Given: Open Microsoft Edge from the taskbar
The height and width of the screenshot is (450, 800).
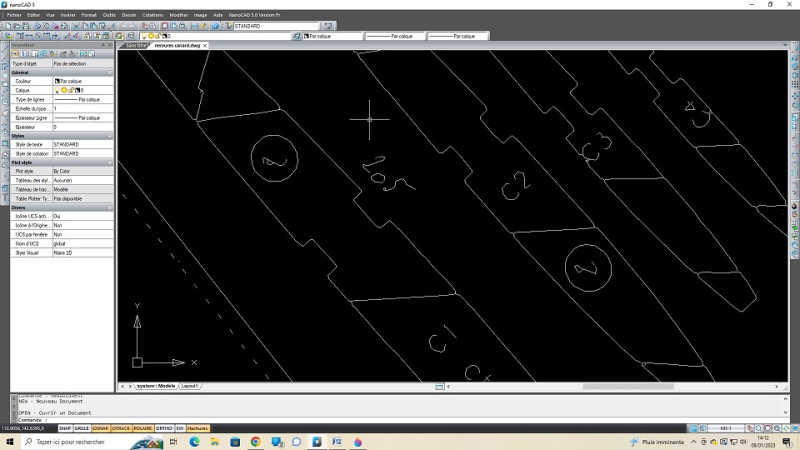Looking at the screenshot, I should [194, 442].
